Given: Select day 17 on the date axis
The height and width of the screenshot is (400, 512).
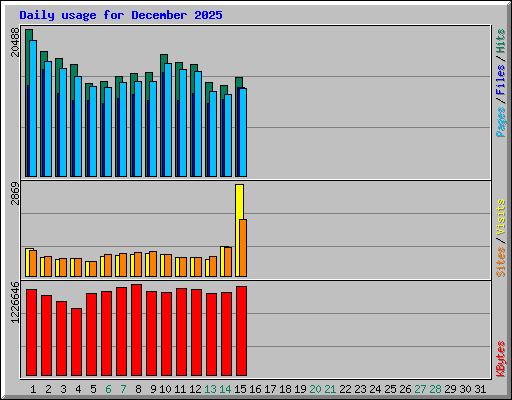Looking at the screenshot, I should (x=270, y=389).
